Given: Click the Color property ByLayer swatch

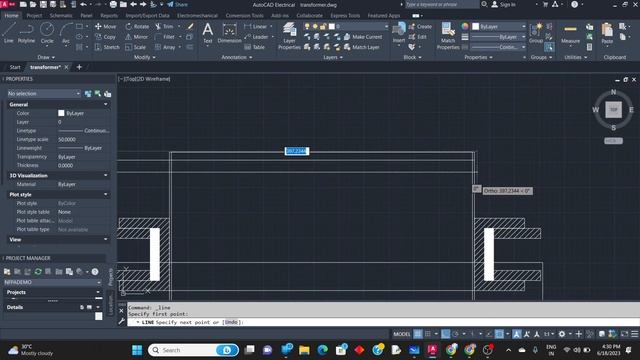Looking at the screenshot, I should (x=61, y=113).
